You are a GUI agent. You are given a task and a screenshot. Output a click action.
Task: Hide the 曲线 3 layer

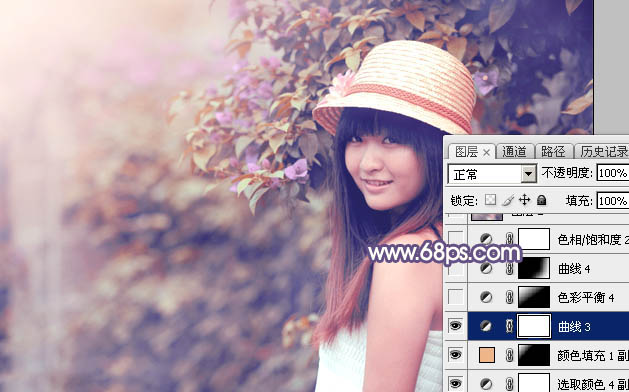(455, 326)
